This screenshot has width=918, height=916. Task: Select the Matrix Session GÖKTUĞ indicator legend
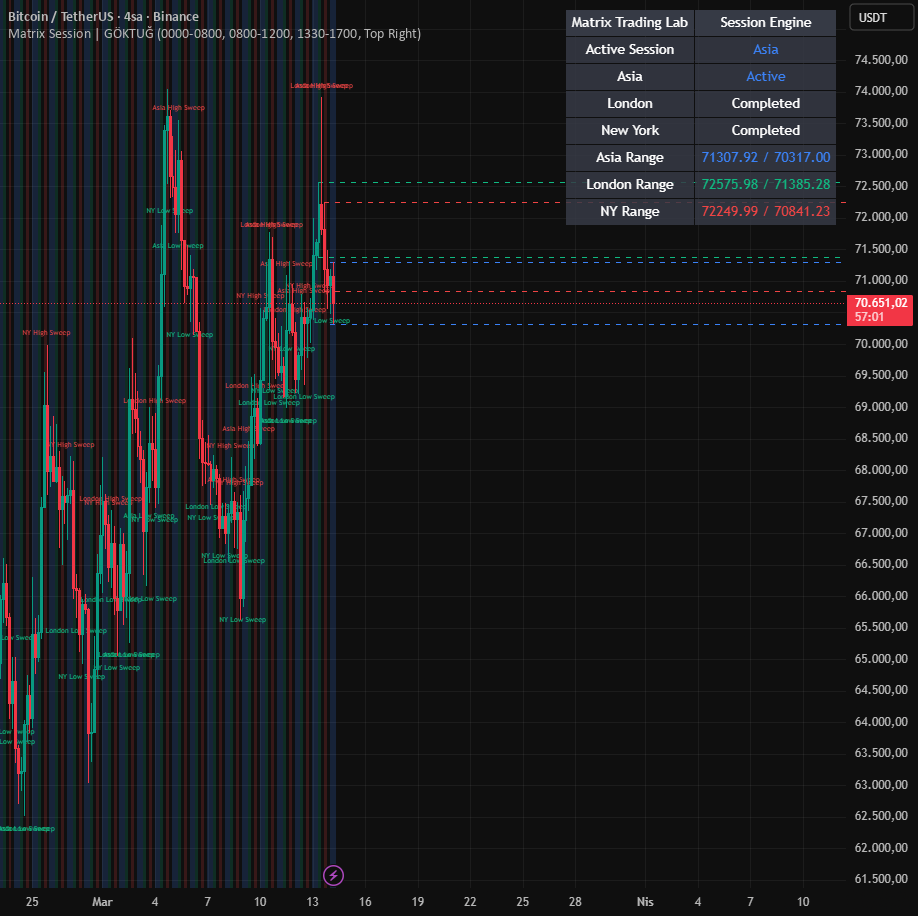[x=214, y=33]
